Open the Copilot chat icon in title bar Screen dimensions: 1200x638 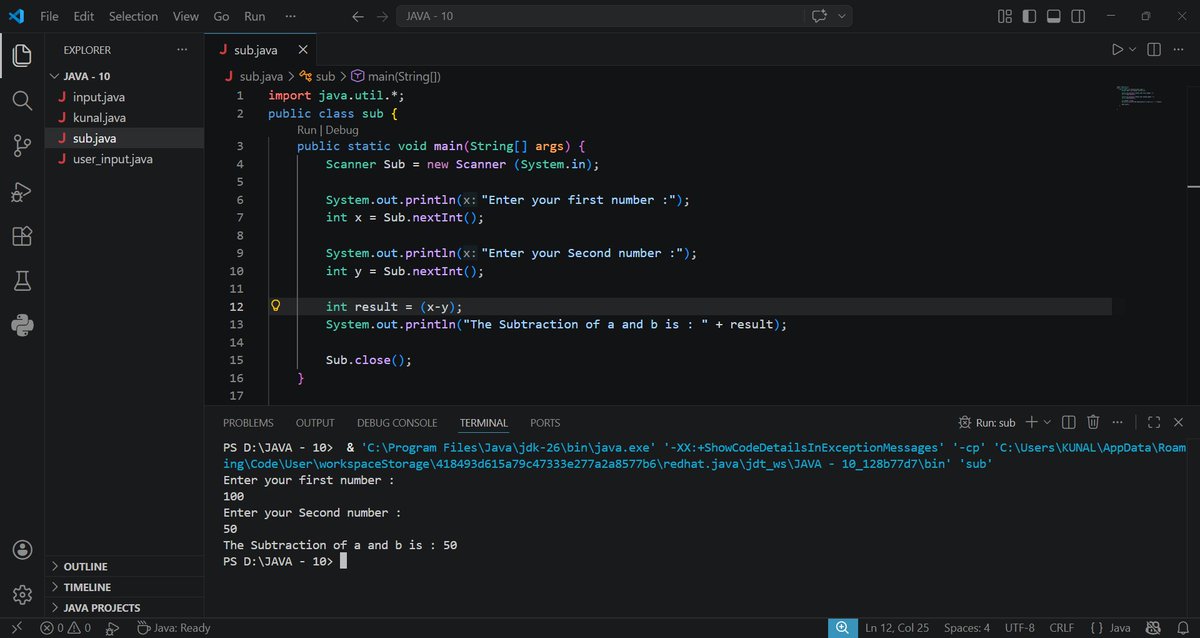click(x=821, y=16)
